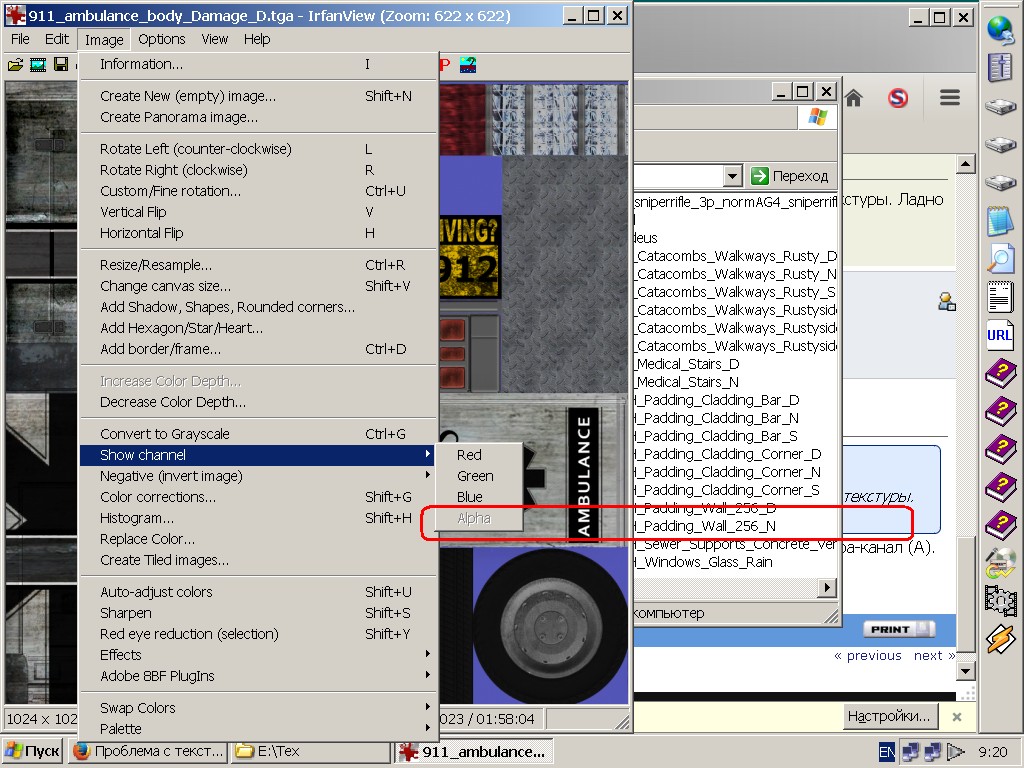Open the address bar dropdown in Explorer window
Image resolution: width=1024 pixels, height=768 pixels.
[x=733, y=176]
